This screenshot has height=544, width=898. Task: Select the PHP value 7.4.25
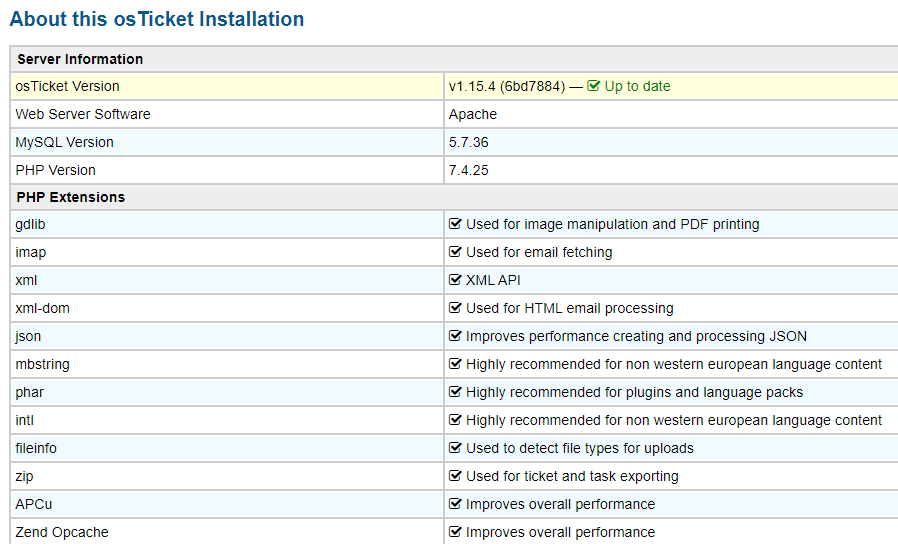coord(468,171)
